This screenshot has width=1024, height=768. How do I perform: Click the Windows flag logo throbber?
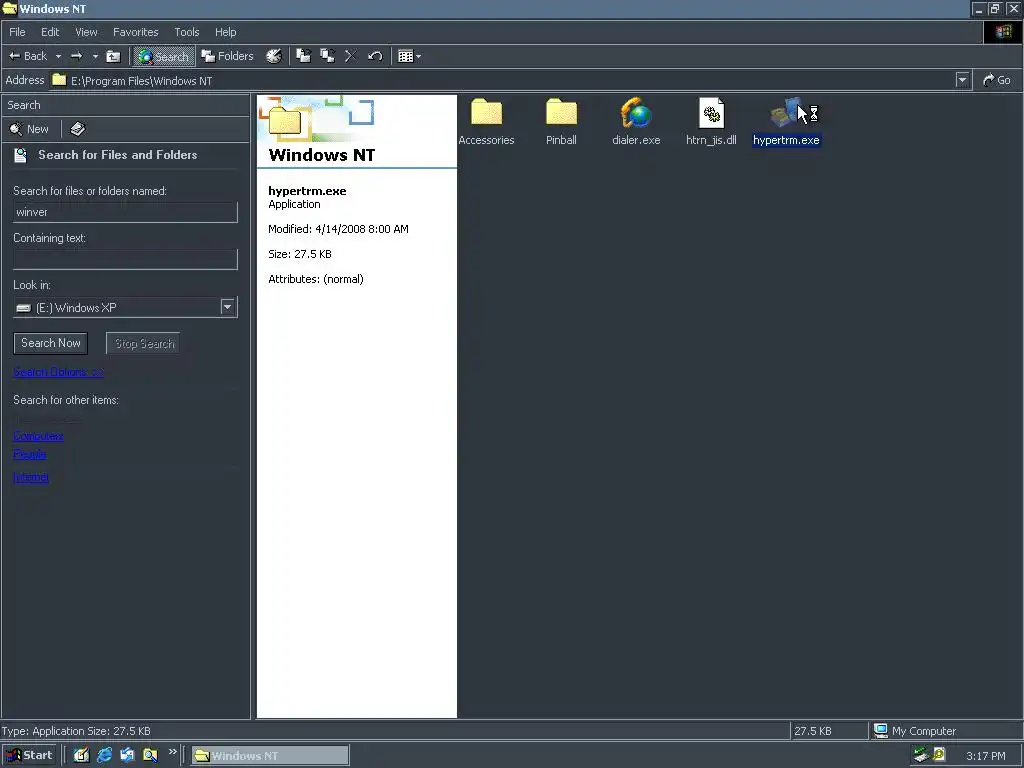point(1003,32)
